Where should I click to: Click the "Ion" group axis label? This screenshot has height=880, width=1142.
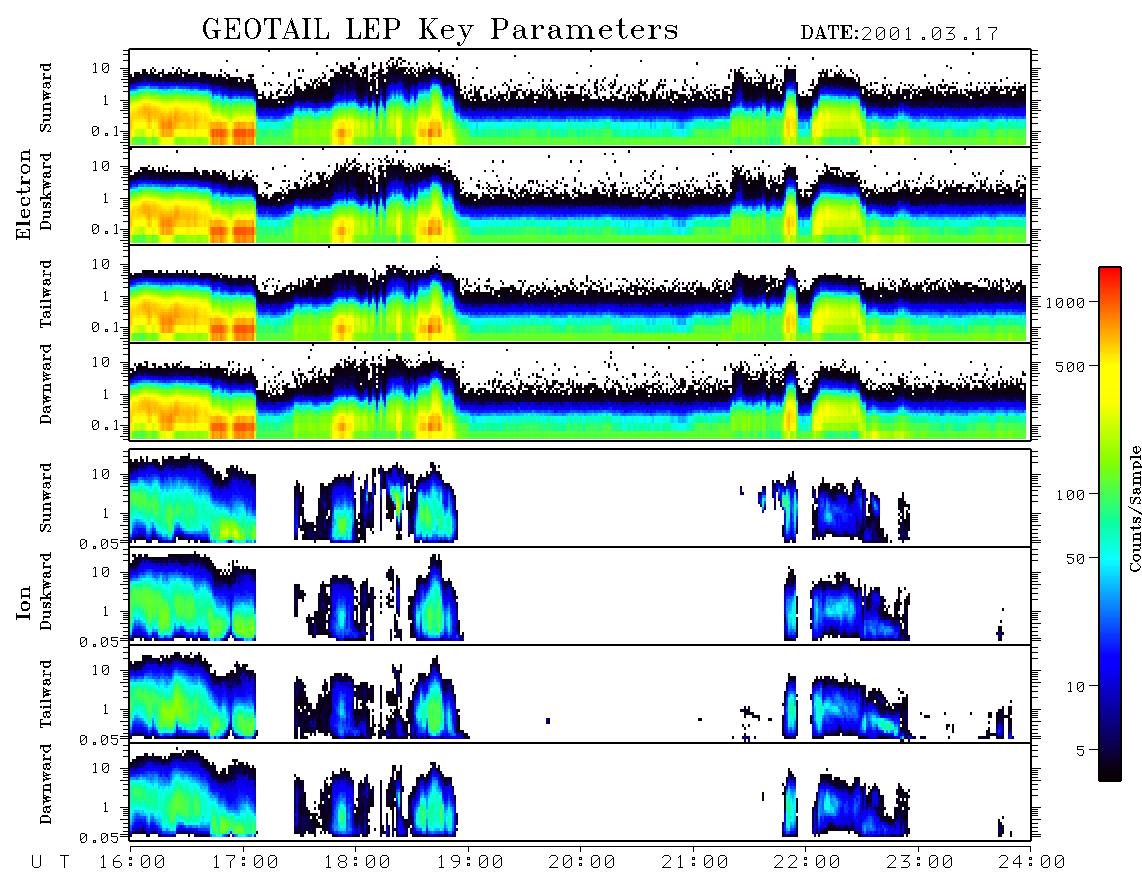click(x=24, y=602)
